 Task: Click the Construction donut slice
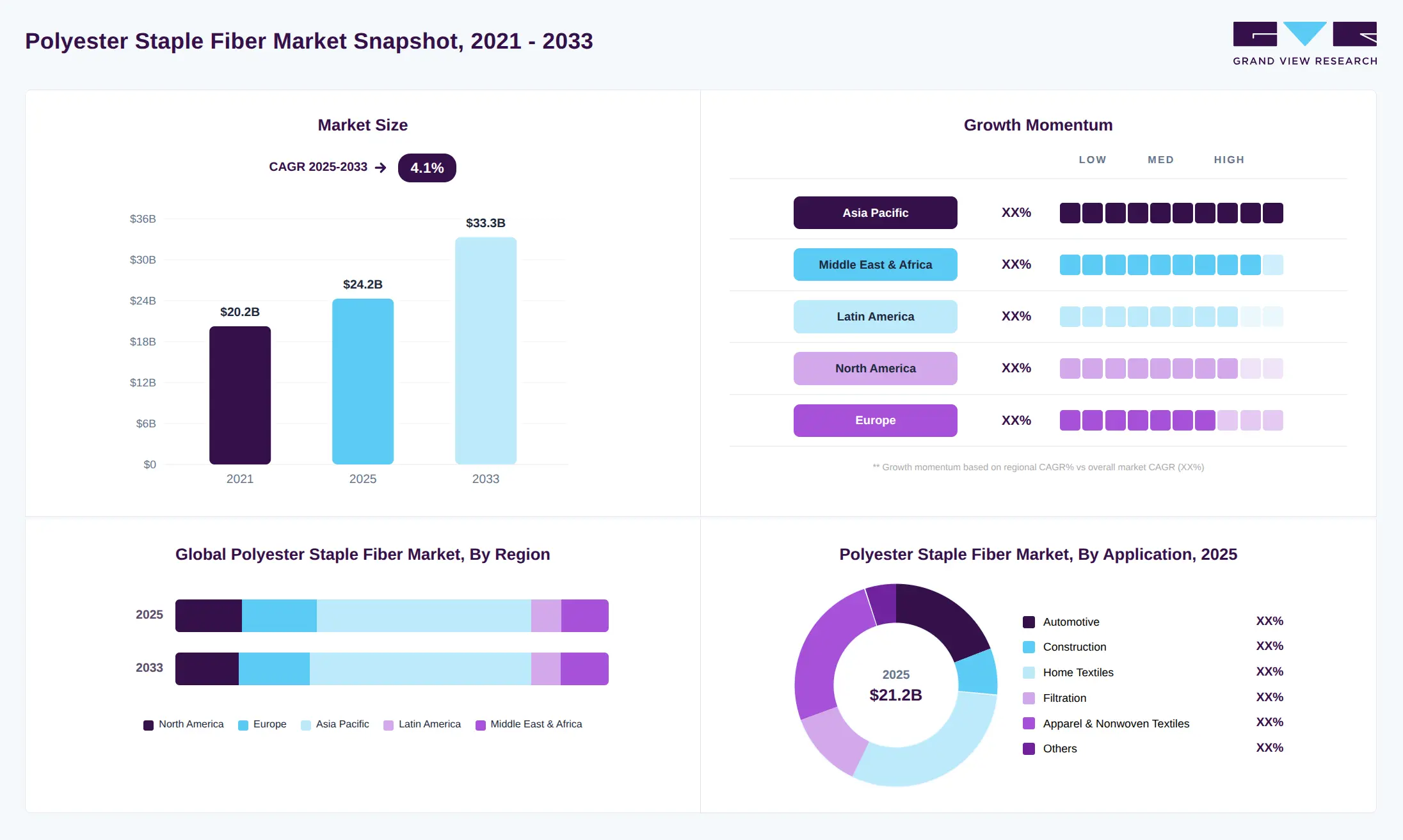tap(978, 673)
